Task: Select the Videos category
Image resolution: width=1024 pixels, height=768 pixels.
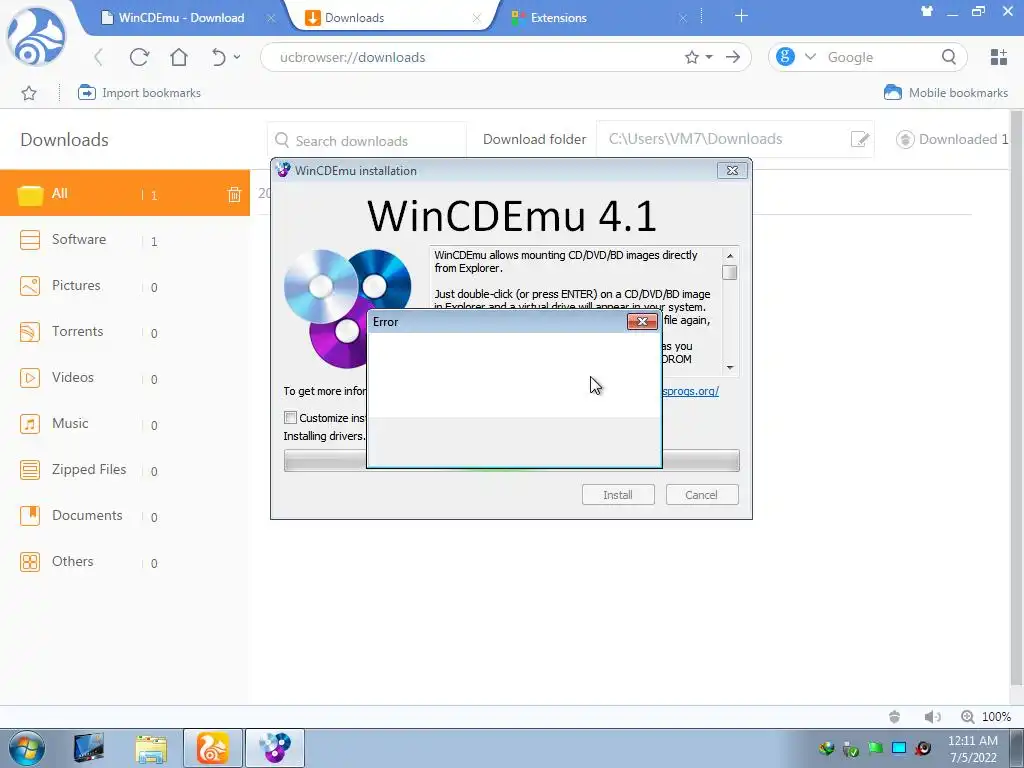Action: point(125,377)
